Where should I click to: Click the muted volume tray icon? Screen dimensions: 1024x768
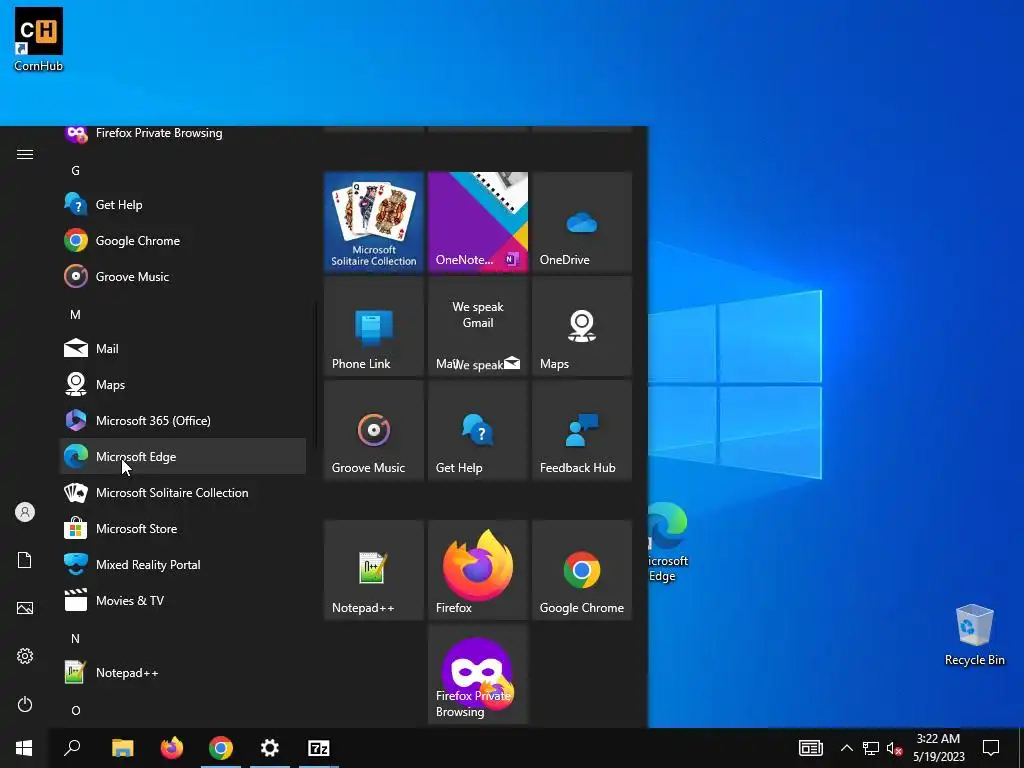(x=894, y=748)
